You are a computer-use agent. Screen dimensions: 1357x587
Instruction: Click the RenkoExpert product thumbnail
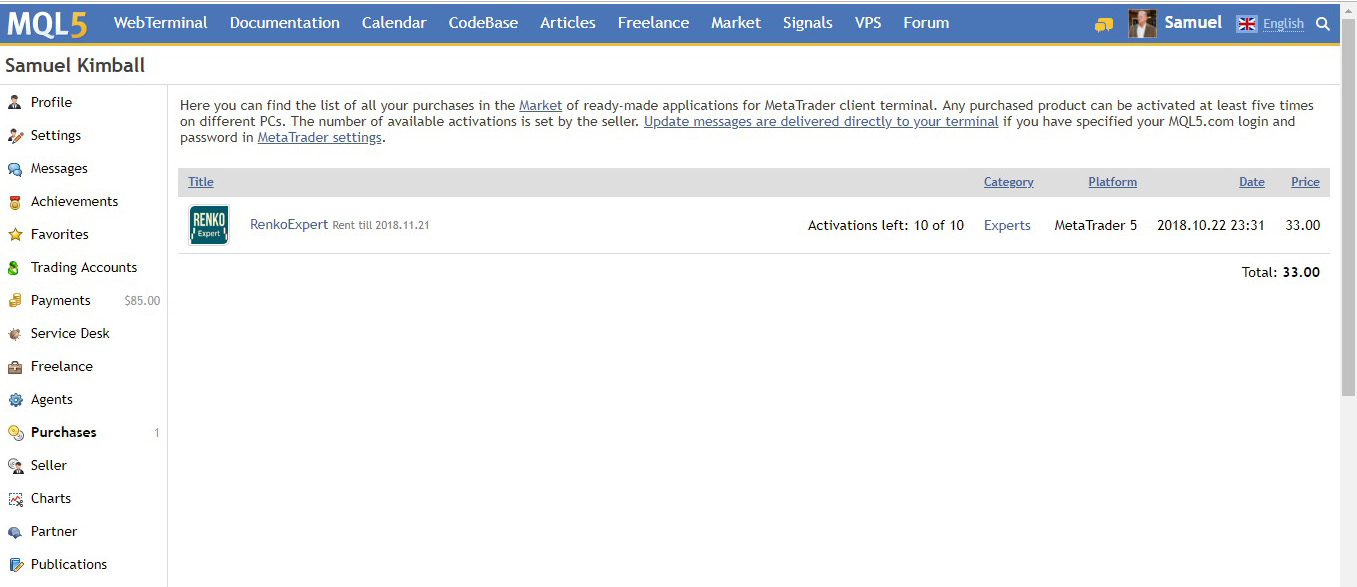click(x=209, y=225)
